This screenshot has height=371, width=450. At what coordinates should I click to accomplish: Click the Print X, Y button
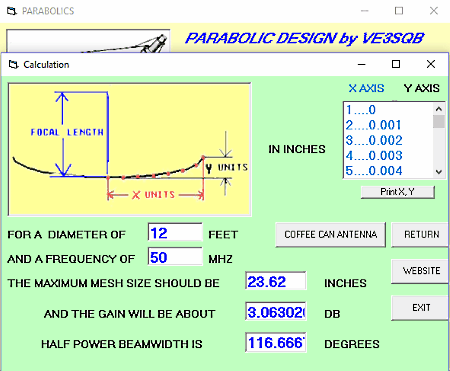[x=398, y=192]
